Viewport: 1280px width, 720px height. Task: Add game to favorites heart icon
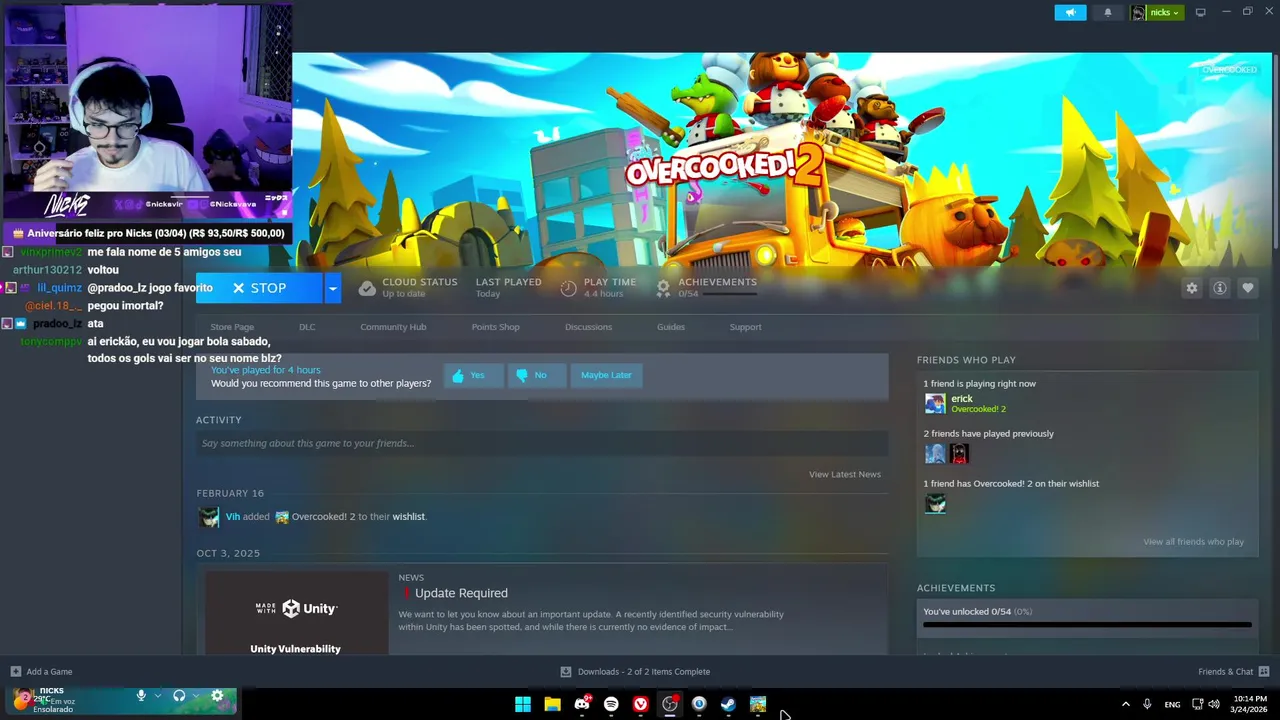(x=1248, y=288)
